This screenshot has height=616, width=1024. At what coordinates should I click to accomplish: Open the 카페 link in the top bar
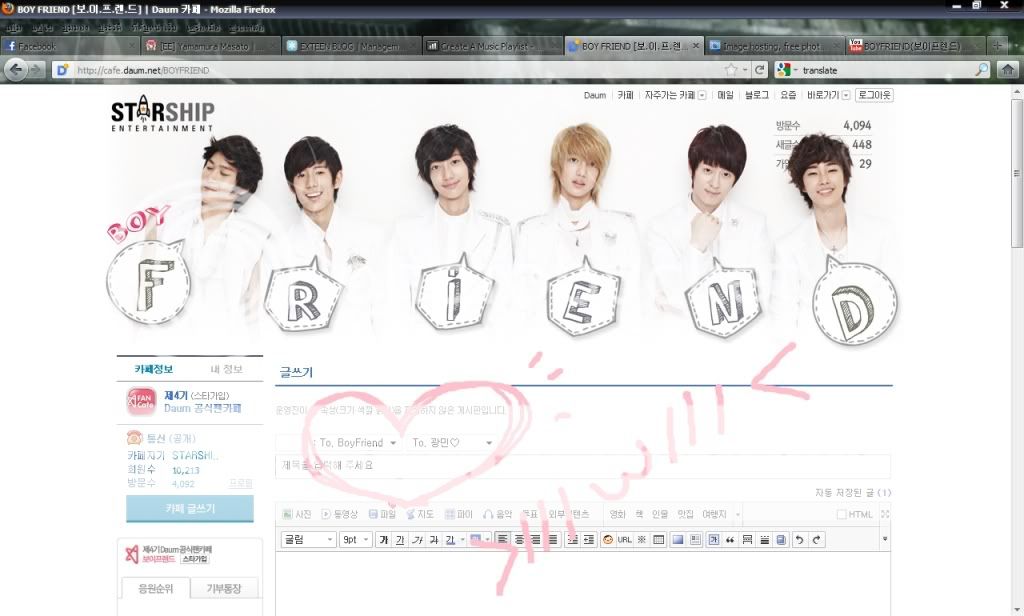coord(626,95)
